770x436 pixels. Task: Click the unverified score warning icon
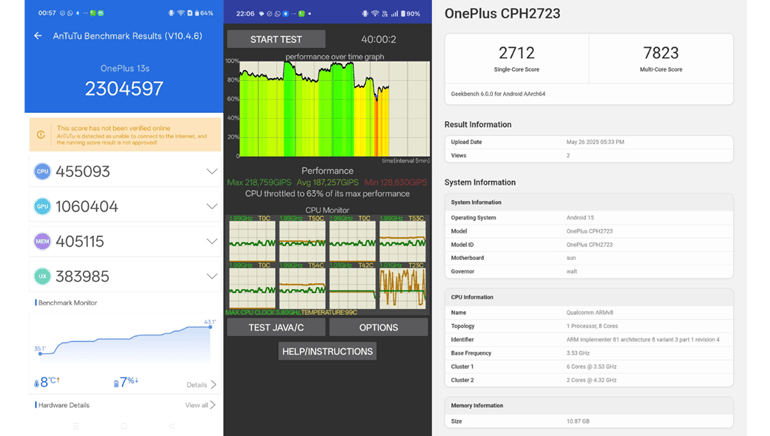pos(41,135)
